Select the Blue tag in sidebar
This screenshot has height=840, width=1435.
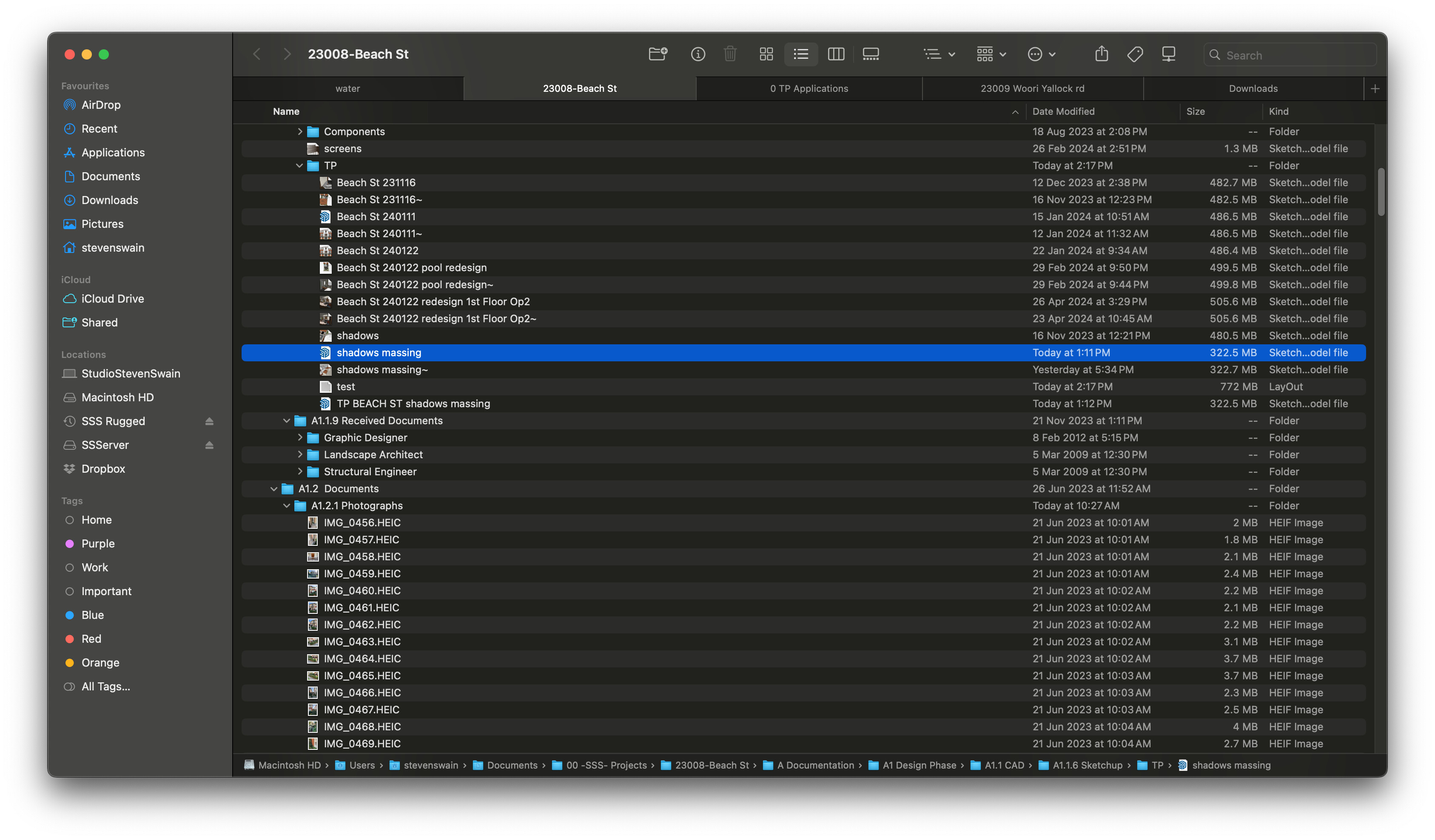coord(92,615)
